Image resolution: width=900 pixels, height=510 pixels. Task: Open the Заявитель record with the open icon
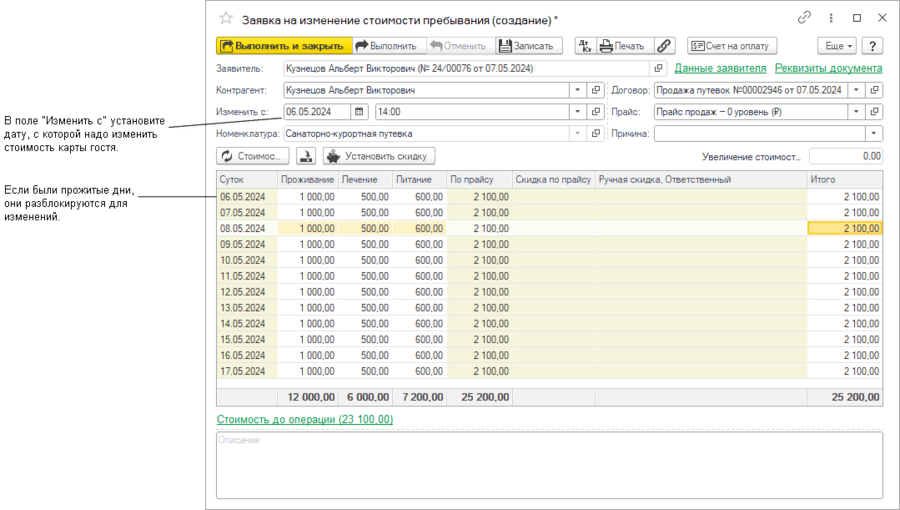coord(658,69)
